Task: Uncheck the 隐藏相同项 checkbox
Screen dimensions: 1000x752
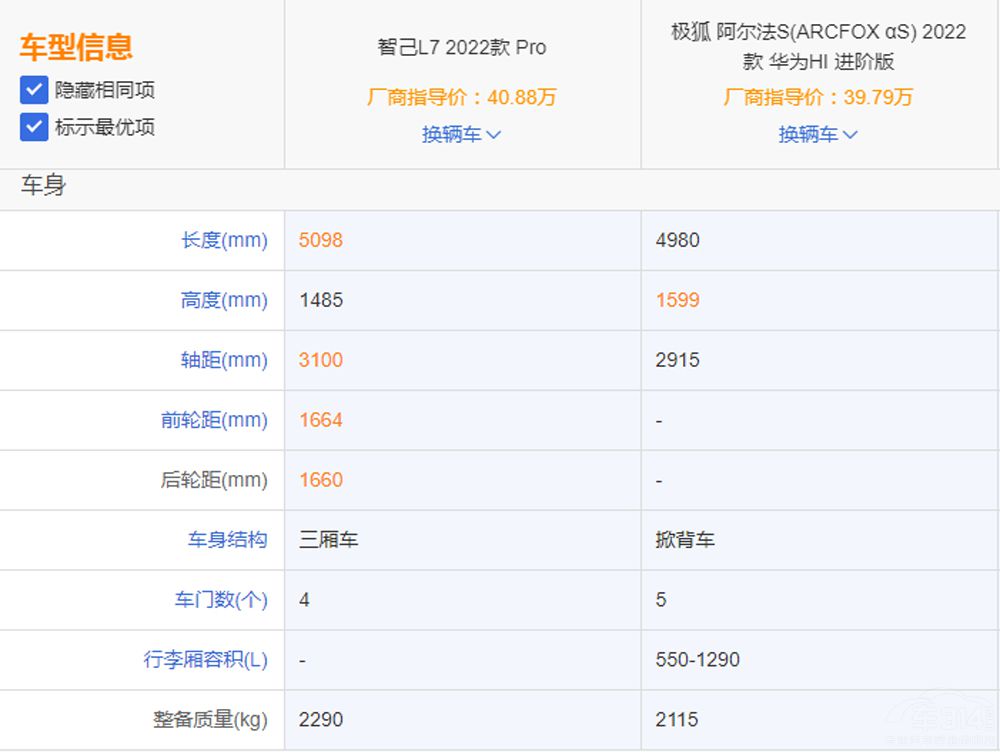Action: point(33,90)
